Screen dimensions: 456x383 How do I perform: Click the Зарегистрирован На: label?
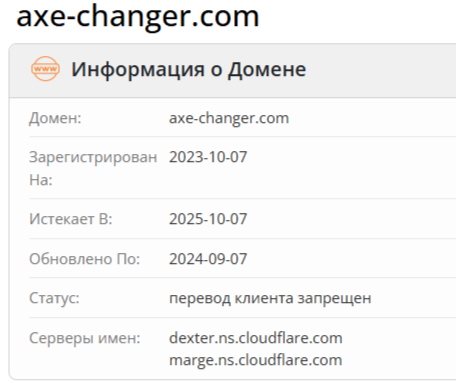tap(93, 168)
